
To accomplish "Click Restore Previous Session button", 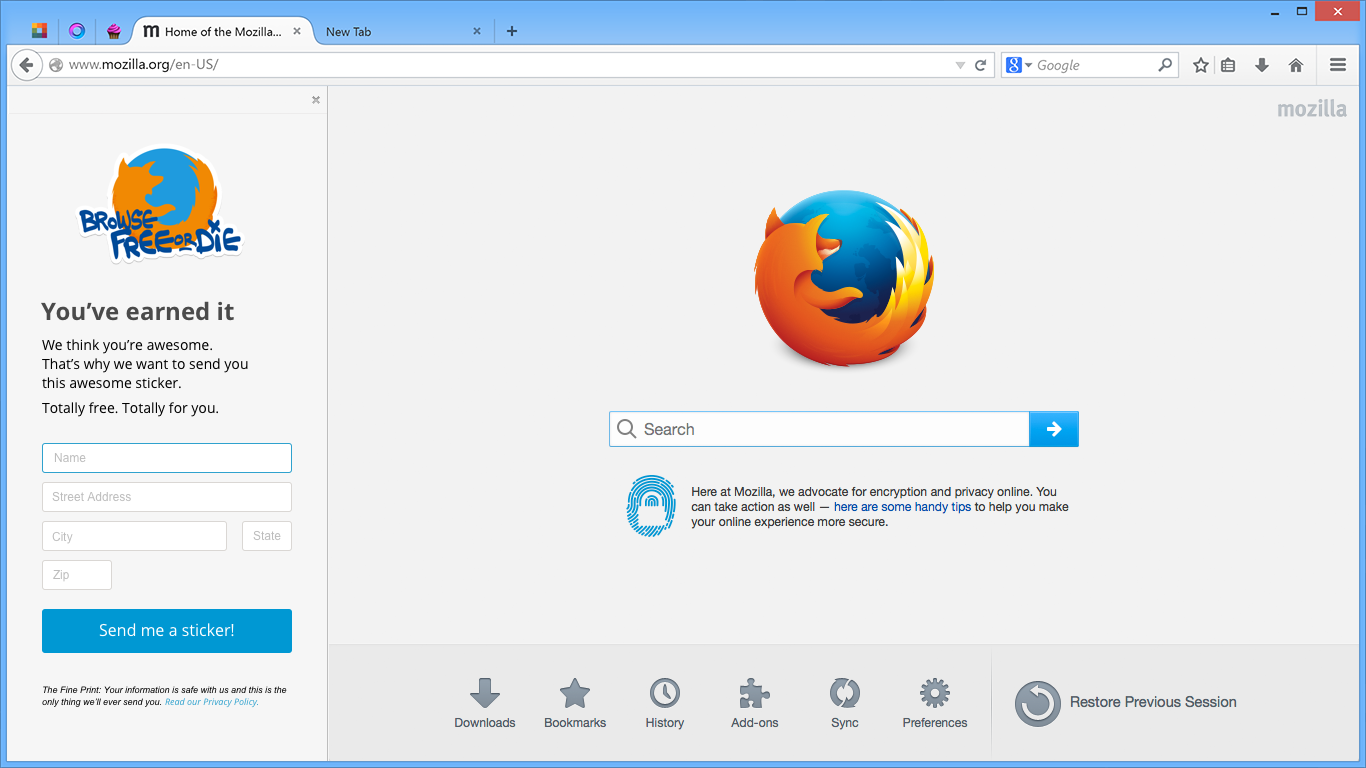I will (x=1126, y=703).
